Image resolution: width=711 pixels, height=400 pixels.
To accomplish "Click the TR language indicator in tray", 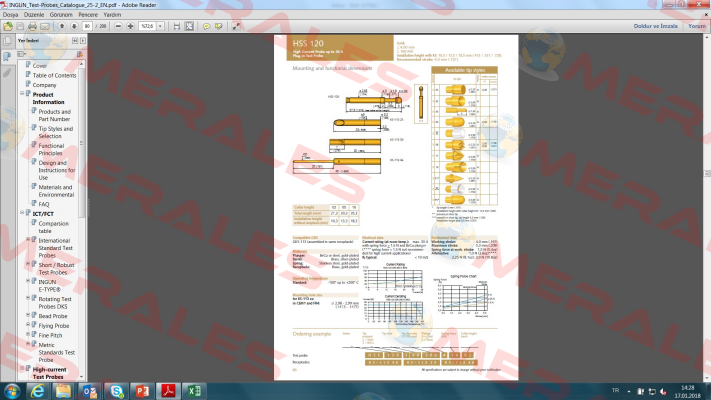I will (x=615, y=390).
